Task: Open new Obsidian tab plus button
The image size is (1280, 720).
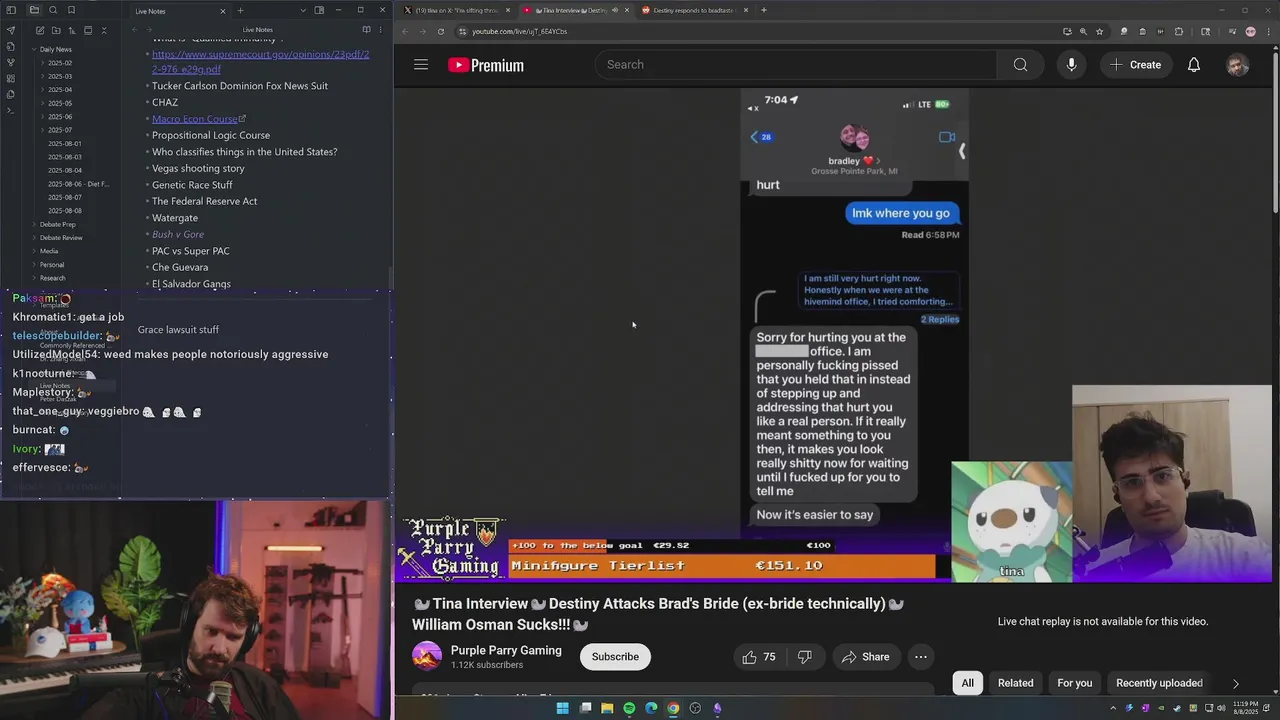Action: point(240,11)
